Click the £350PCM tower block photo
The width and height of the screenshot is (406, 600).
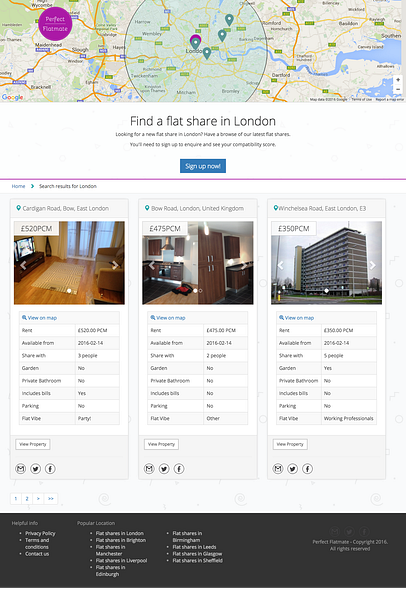[326, 263]
